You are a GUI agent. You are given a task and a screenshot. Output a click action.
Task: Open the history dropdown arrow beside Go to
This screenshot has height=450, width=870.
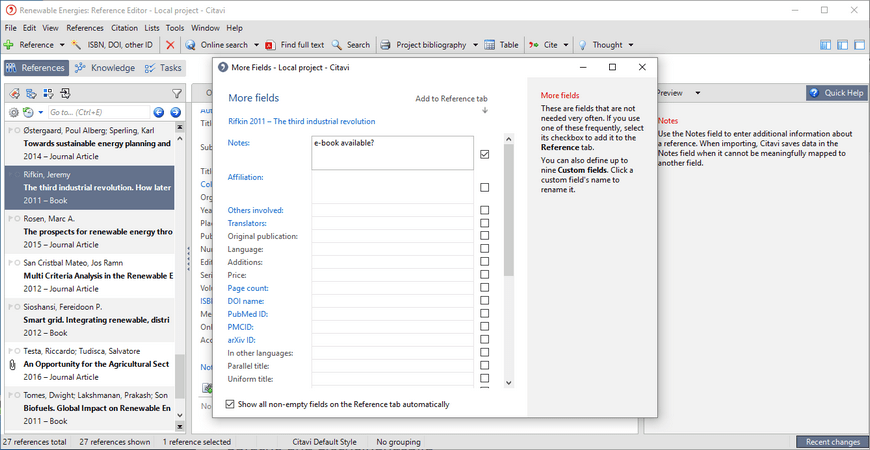[x=41, y=113]
